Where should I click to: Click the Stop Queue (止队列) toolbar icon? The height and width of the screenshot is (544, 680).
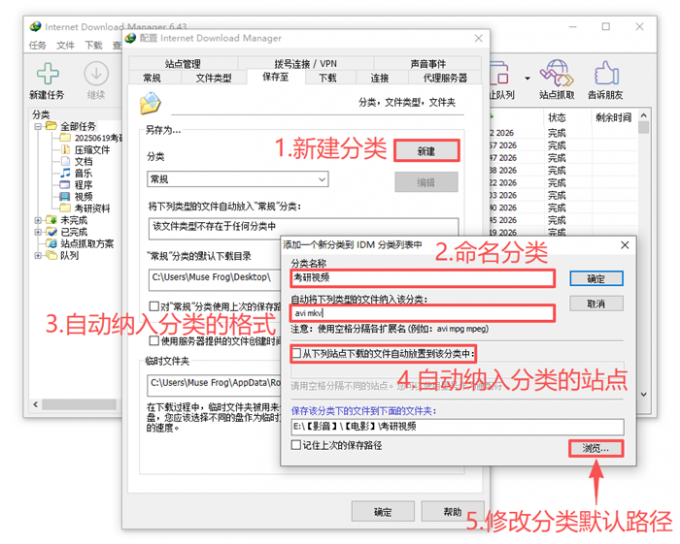click(500, 73)
